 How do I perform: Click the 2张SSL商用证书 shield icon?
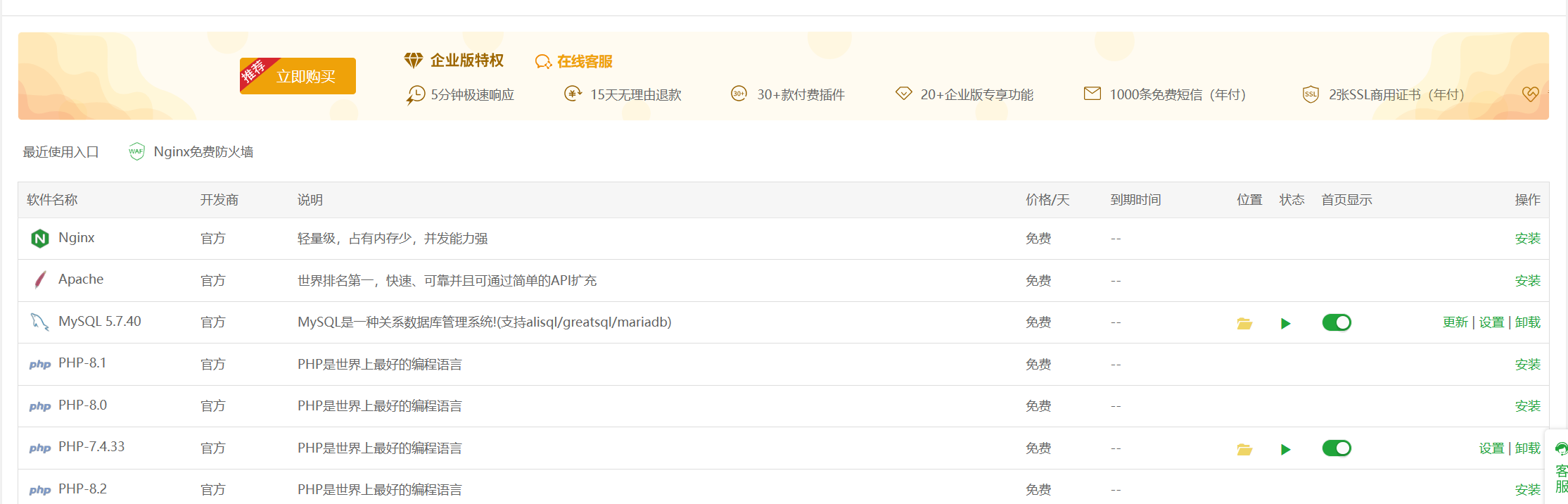pos(1311,94)
